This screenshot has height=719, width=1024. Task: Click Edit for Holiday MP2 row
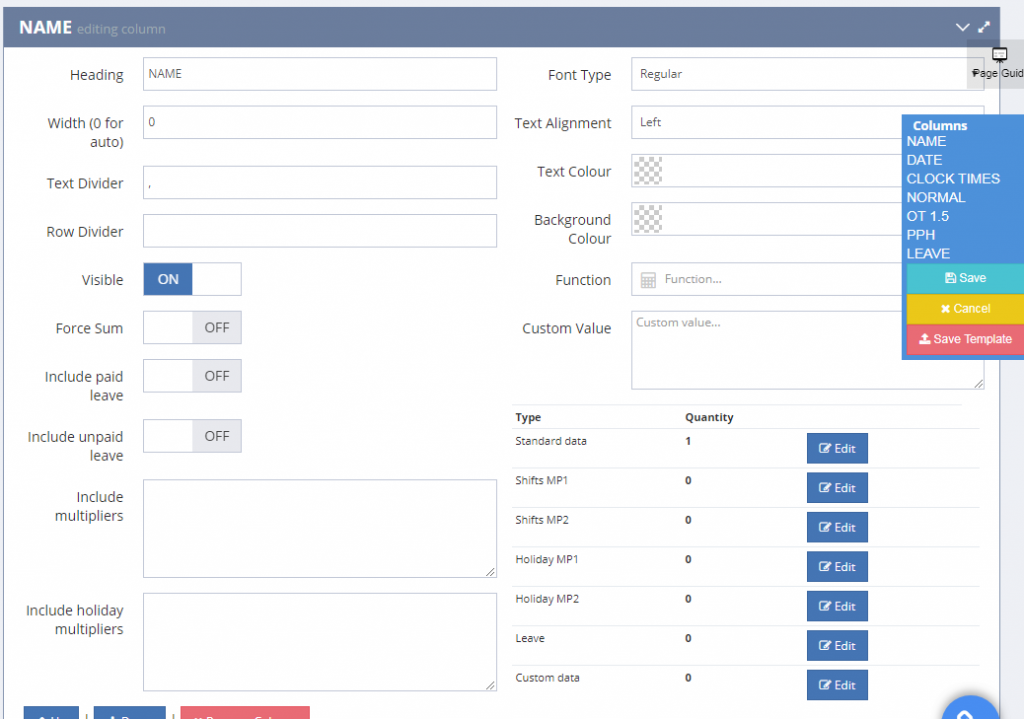click(x=837, y=606)
